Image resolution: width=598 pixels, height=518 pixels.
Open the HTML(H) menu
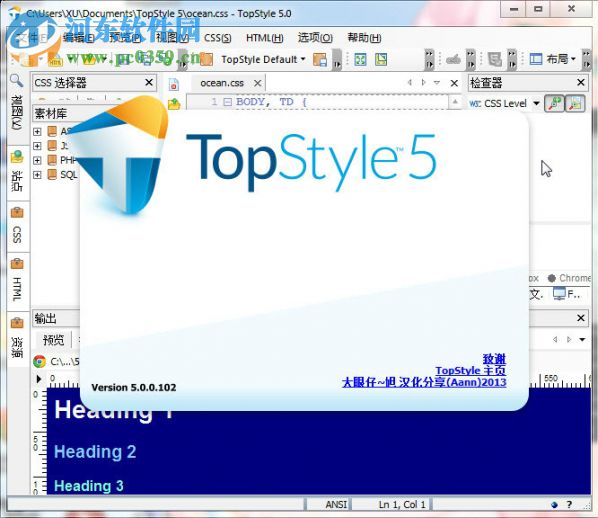(264, 38)
